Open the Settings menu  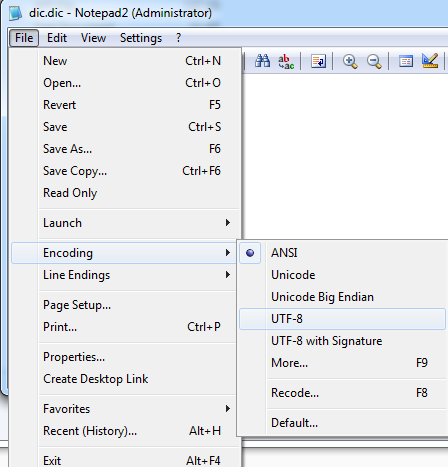[141, 38]
